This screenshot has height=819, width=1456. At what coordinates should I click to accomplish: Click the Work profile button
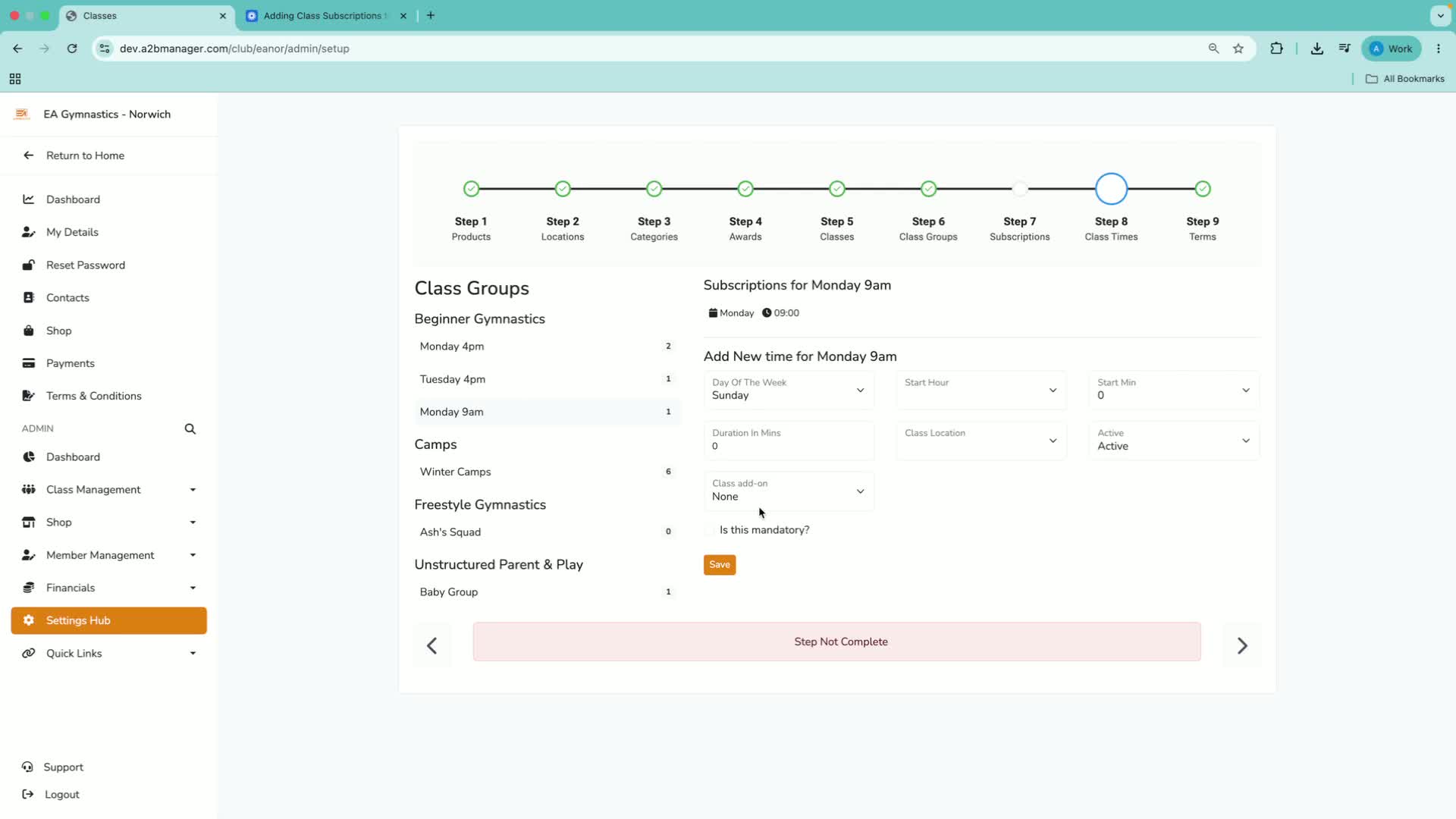click(x=1392, y=49)
